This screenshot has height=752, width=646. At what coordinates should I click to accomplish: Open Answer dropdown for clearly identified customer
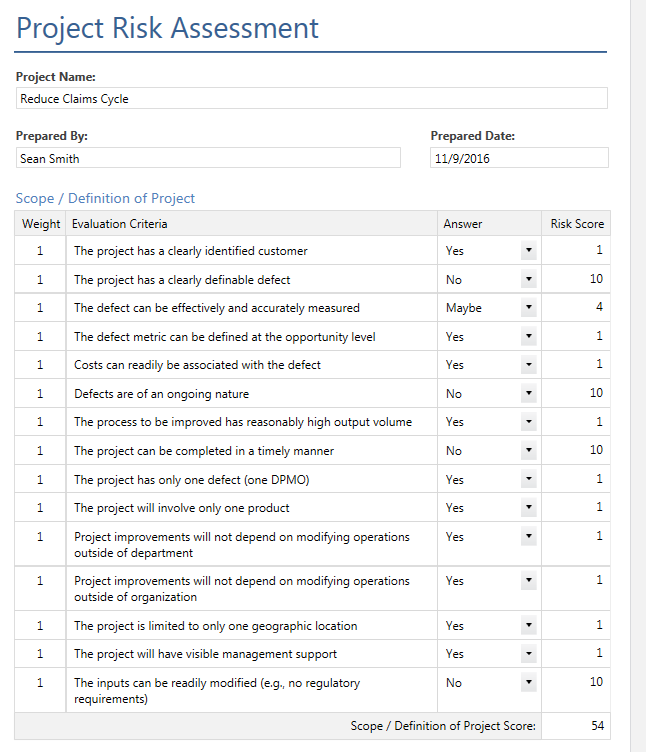(528, 251)
